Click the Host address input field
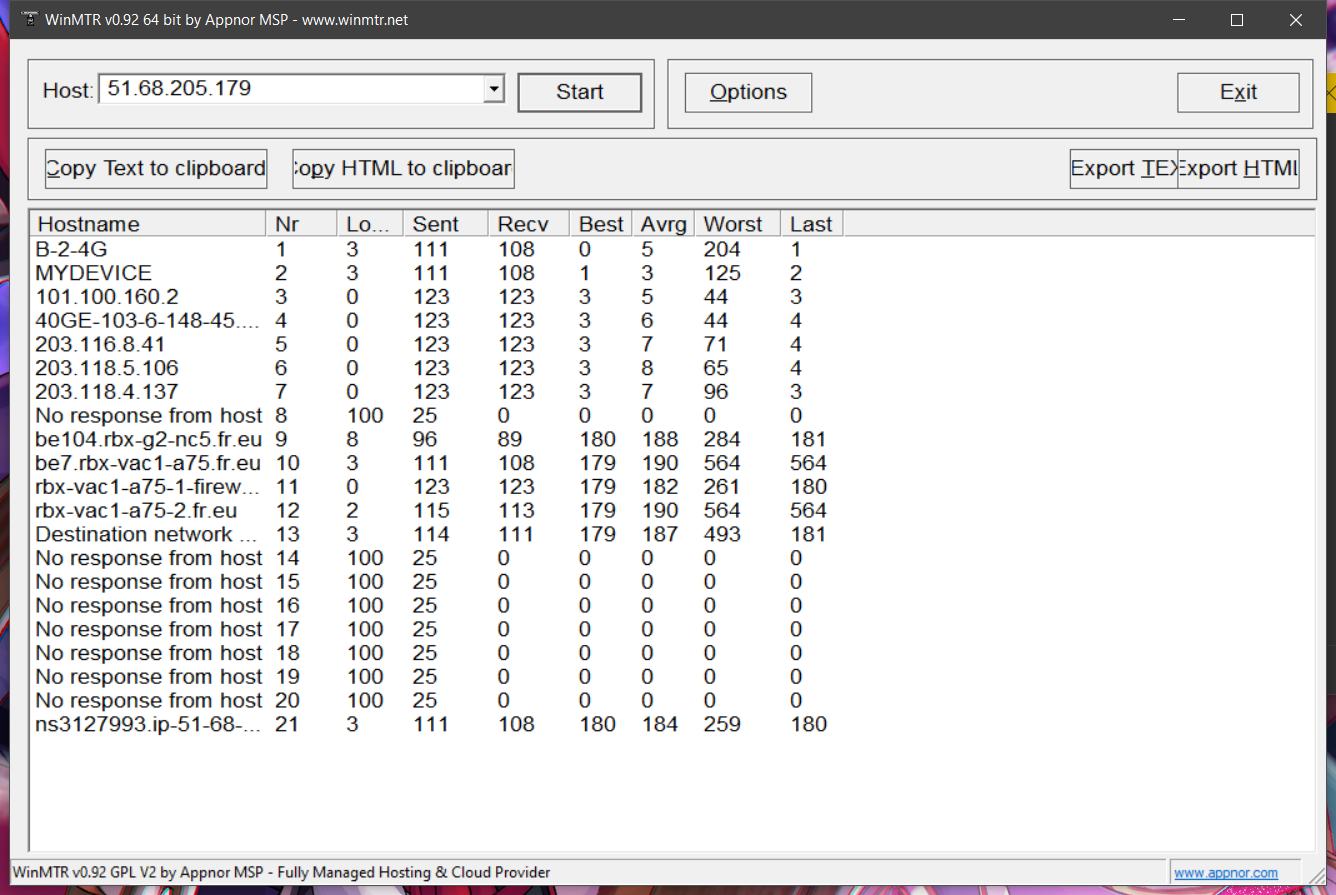The image size is (1336, 895). (x=290, y=89)
